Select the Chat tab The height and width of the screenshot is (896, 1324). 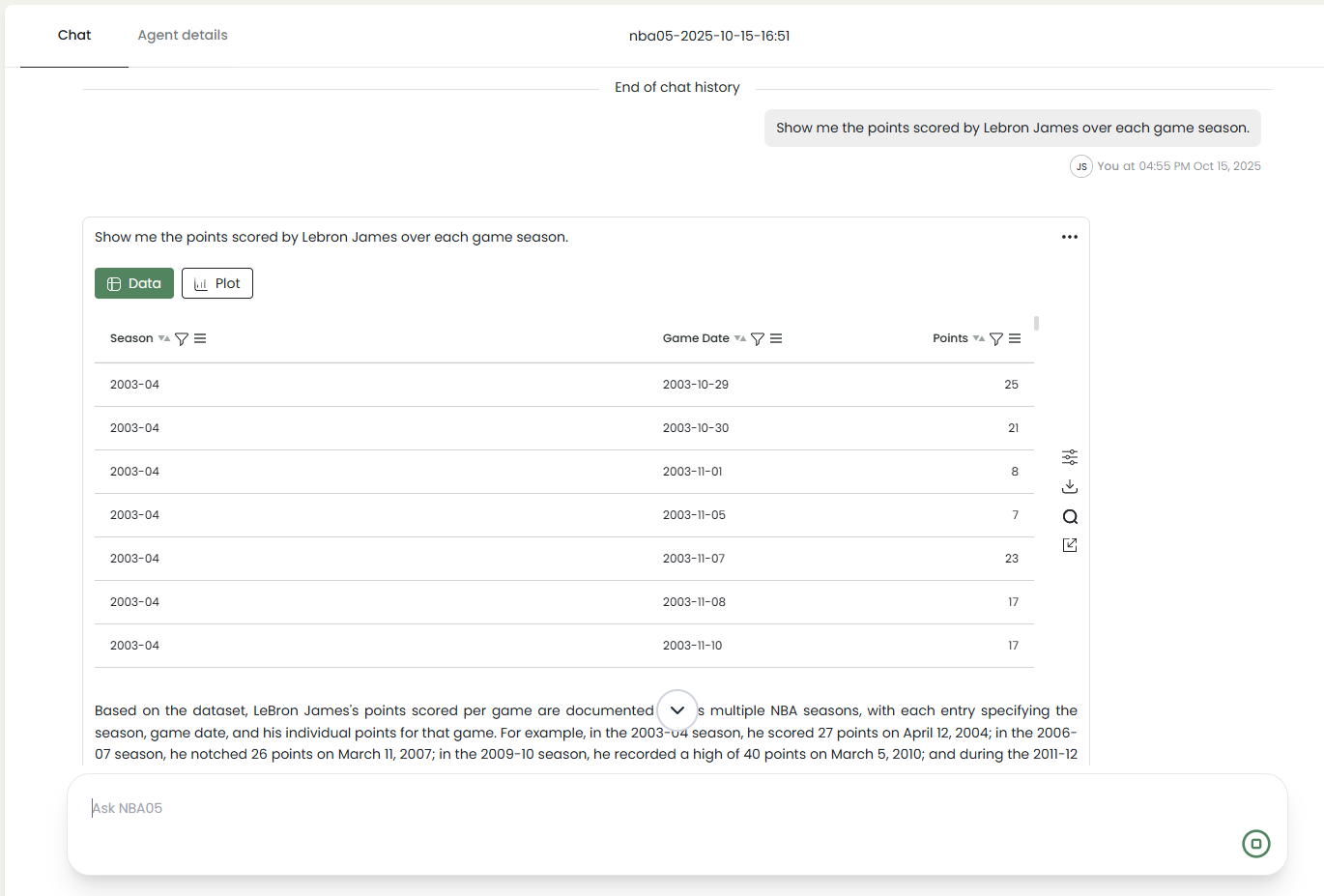pyautogui.click(x=74, y=35)
